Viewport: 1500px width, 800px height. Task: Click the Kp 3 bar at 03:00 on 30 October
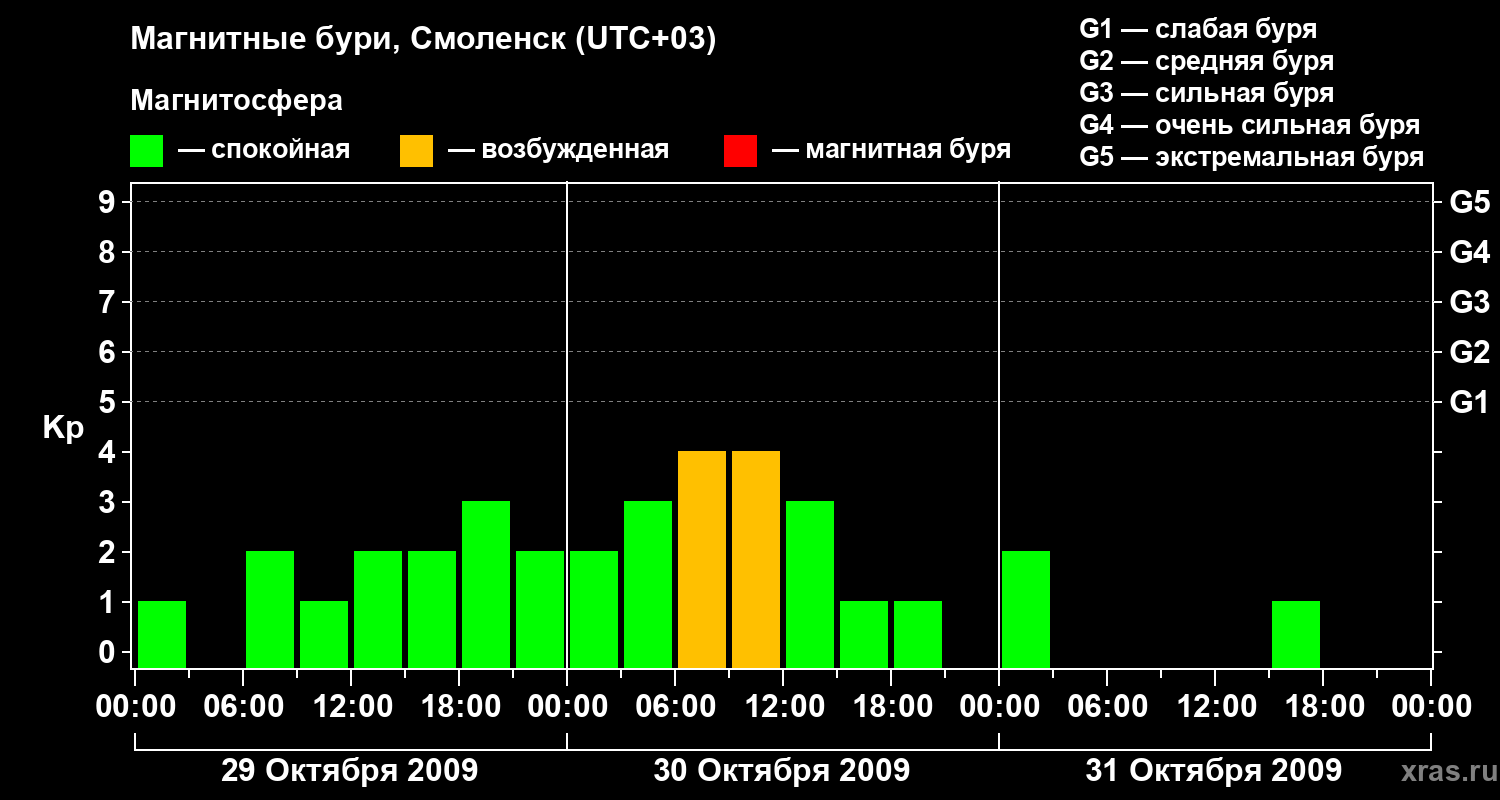coord(648,584)
